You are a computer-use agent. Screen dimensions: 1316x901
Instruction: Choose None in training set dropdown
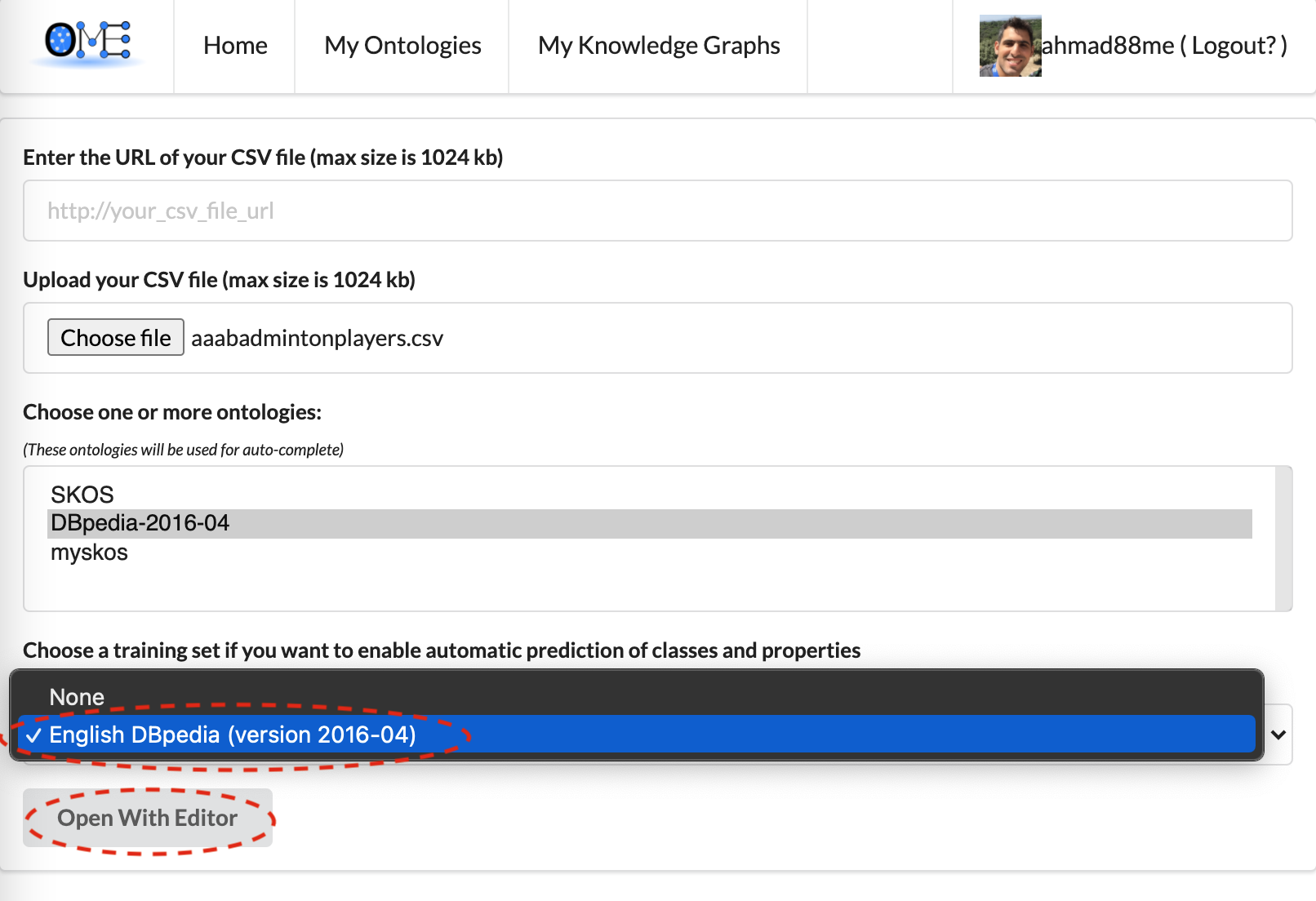point(77,697)
